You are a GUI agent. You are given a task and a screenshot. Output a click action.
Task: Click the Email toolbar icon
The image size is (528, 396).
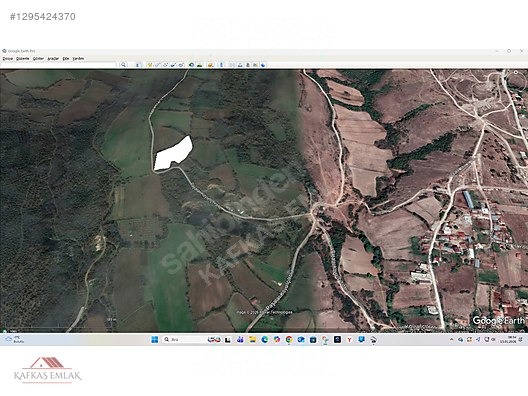231,65
